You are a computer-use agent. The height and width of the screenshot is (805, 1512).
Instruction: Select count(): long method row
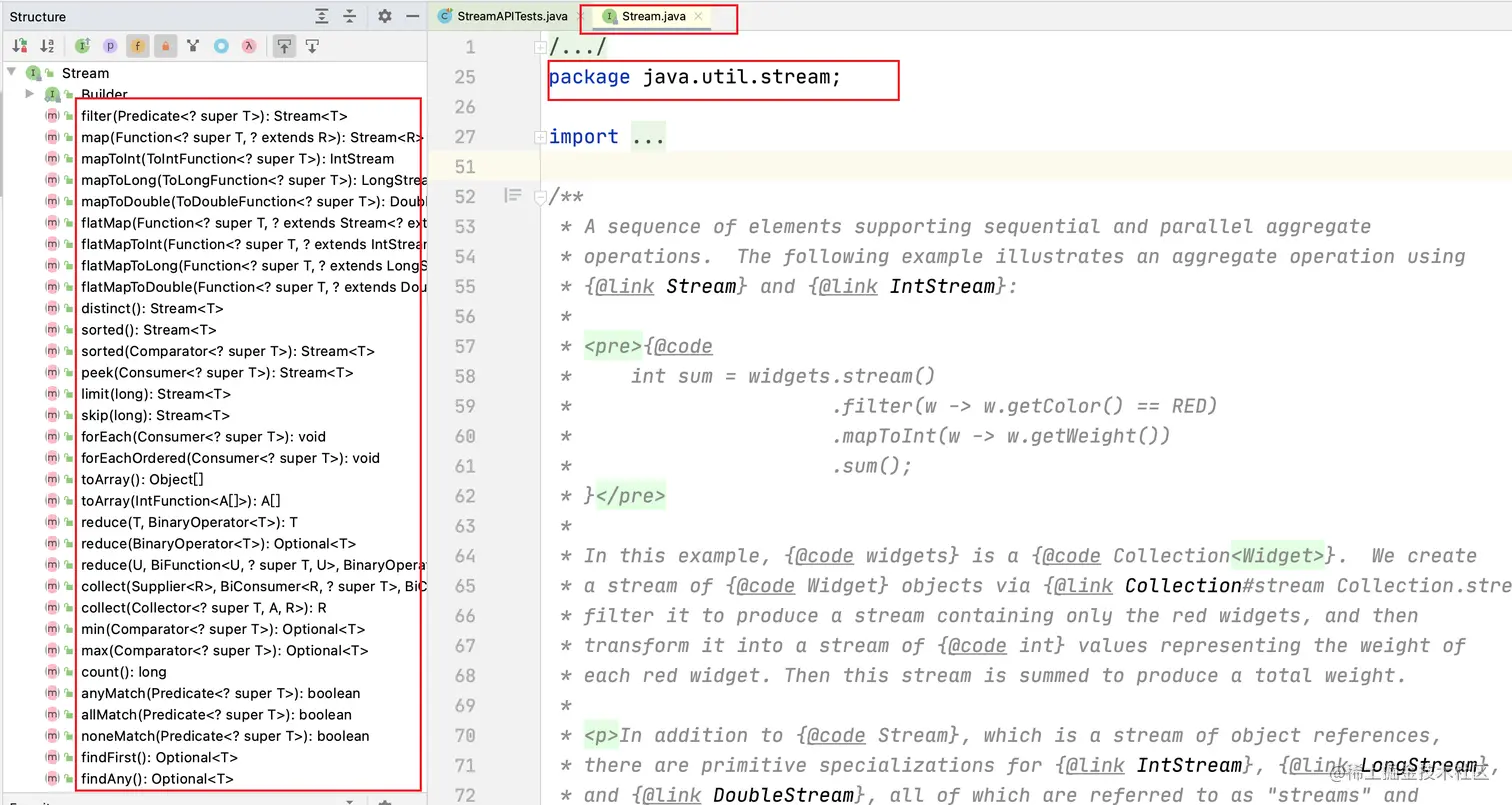pyautogui.click(x=124, y=672)
